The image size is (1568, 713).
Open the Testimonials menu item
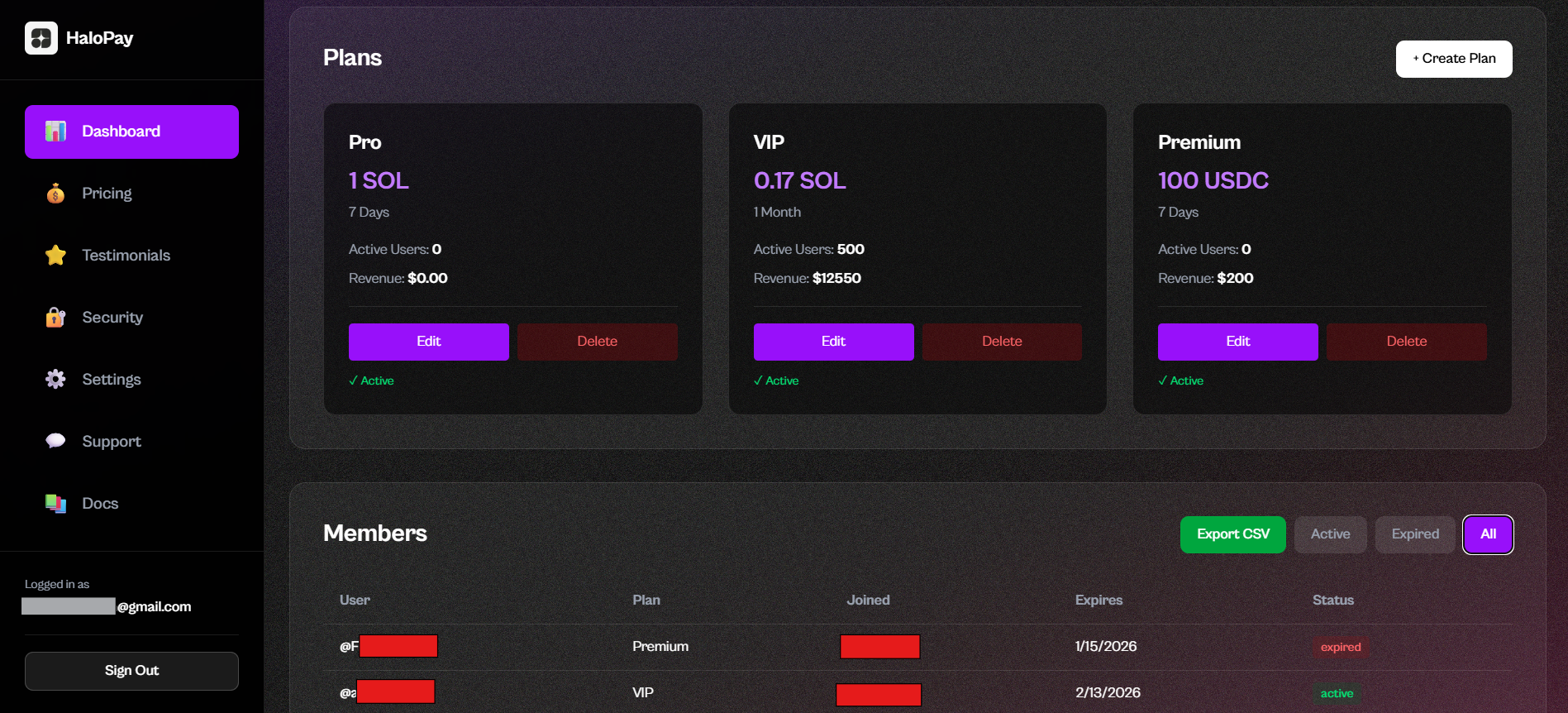click(126, 256)
